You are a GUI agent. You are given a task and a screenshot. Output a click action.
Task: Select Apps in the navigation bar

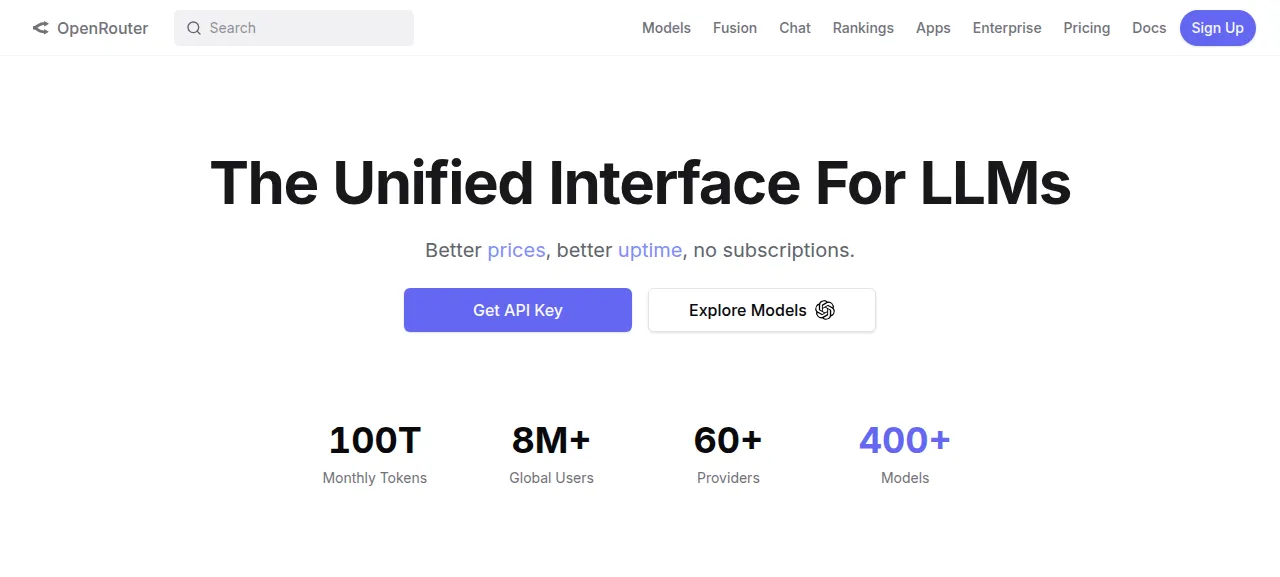pos(933,28)
